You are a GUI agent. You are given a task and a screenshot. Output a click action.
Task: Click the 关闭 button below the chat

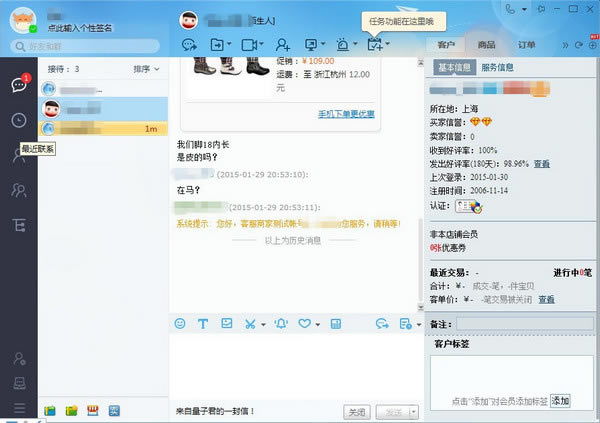point(357,411)
